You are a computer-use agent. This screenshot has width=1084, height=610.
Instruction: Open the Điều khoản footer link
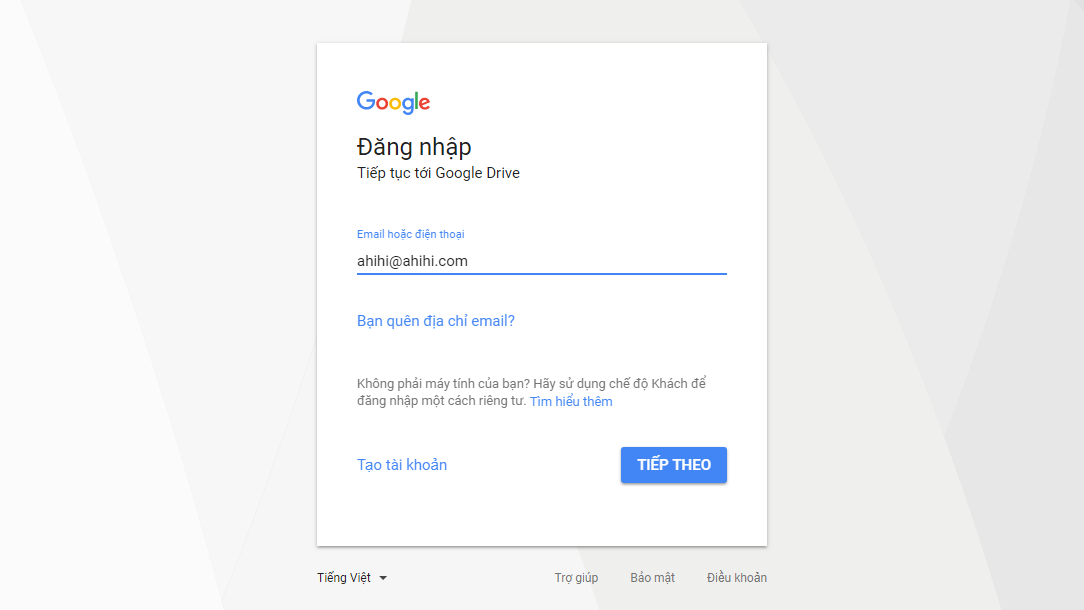736,578
